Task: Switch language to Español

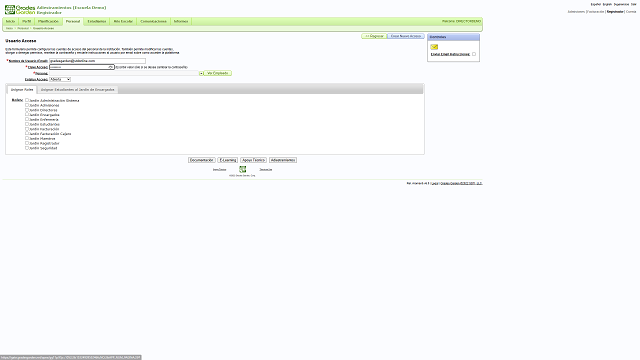Action: (596, 4)
